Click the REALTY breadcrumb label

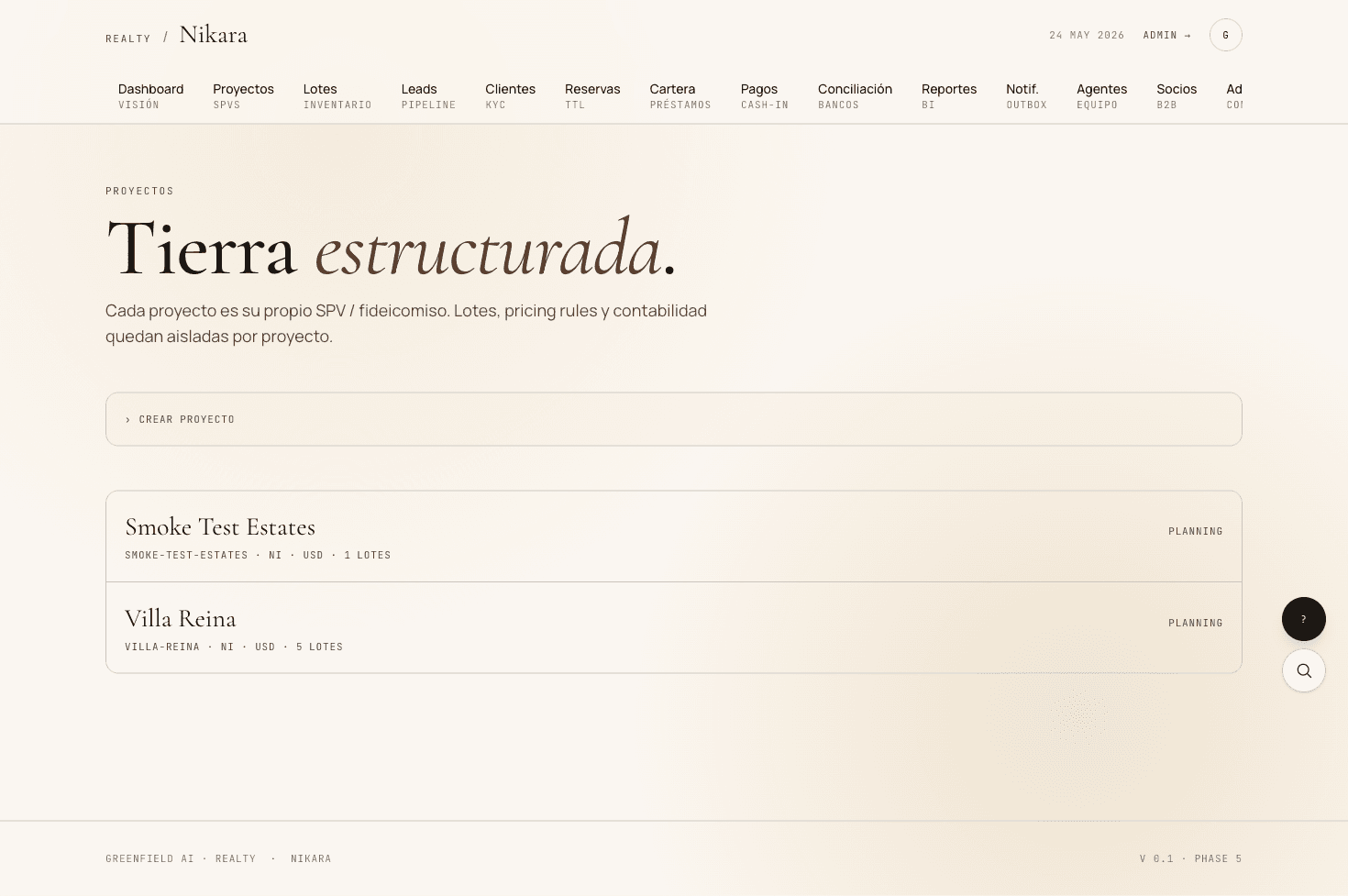click(128, 39)
